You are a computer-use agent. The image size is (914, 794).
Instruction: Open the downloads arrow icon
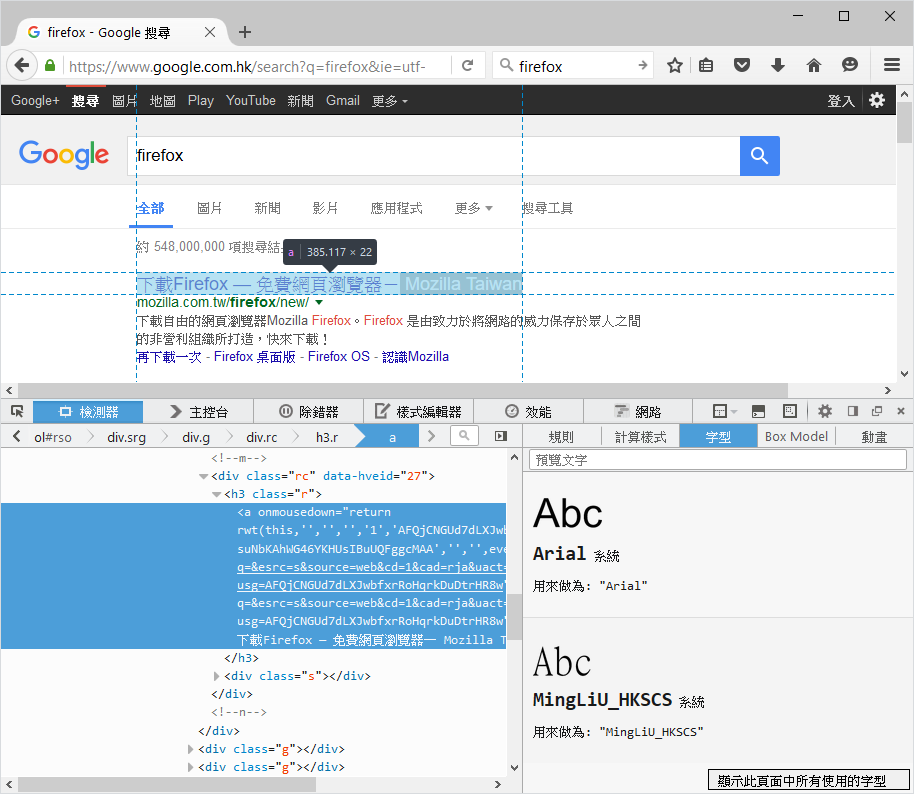click(777, 66)
